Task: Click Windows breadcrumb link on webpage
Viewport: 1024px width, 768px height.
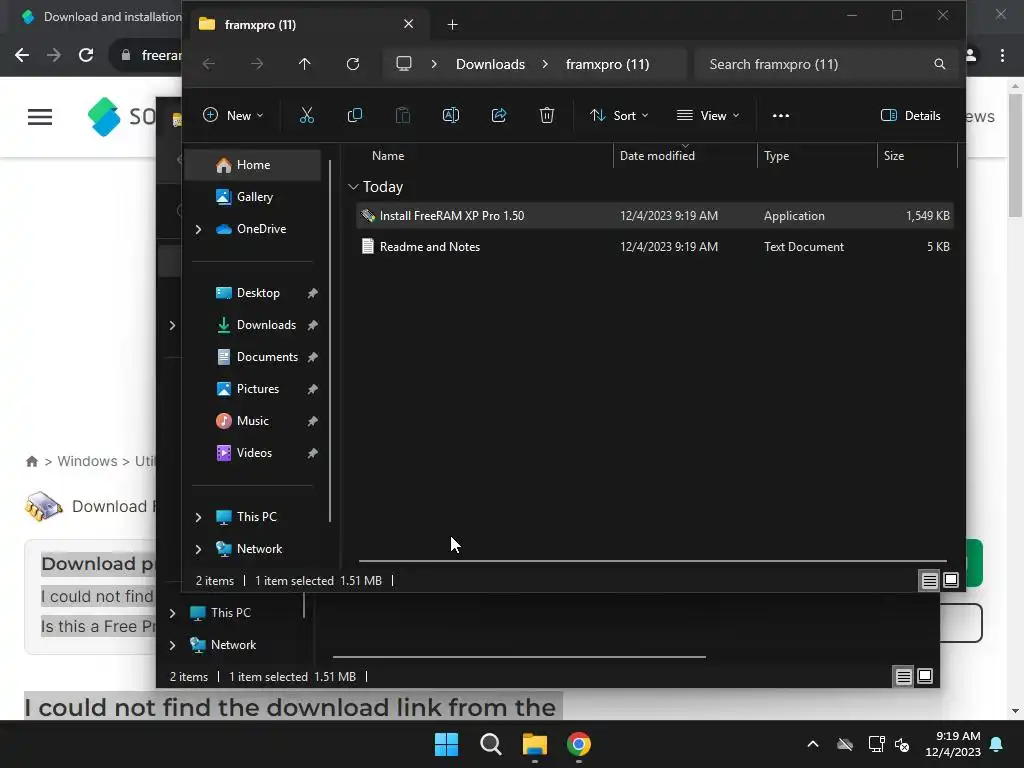Action: tap(87, 461)
